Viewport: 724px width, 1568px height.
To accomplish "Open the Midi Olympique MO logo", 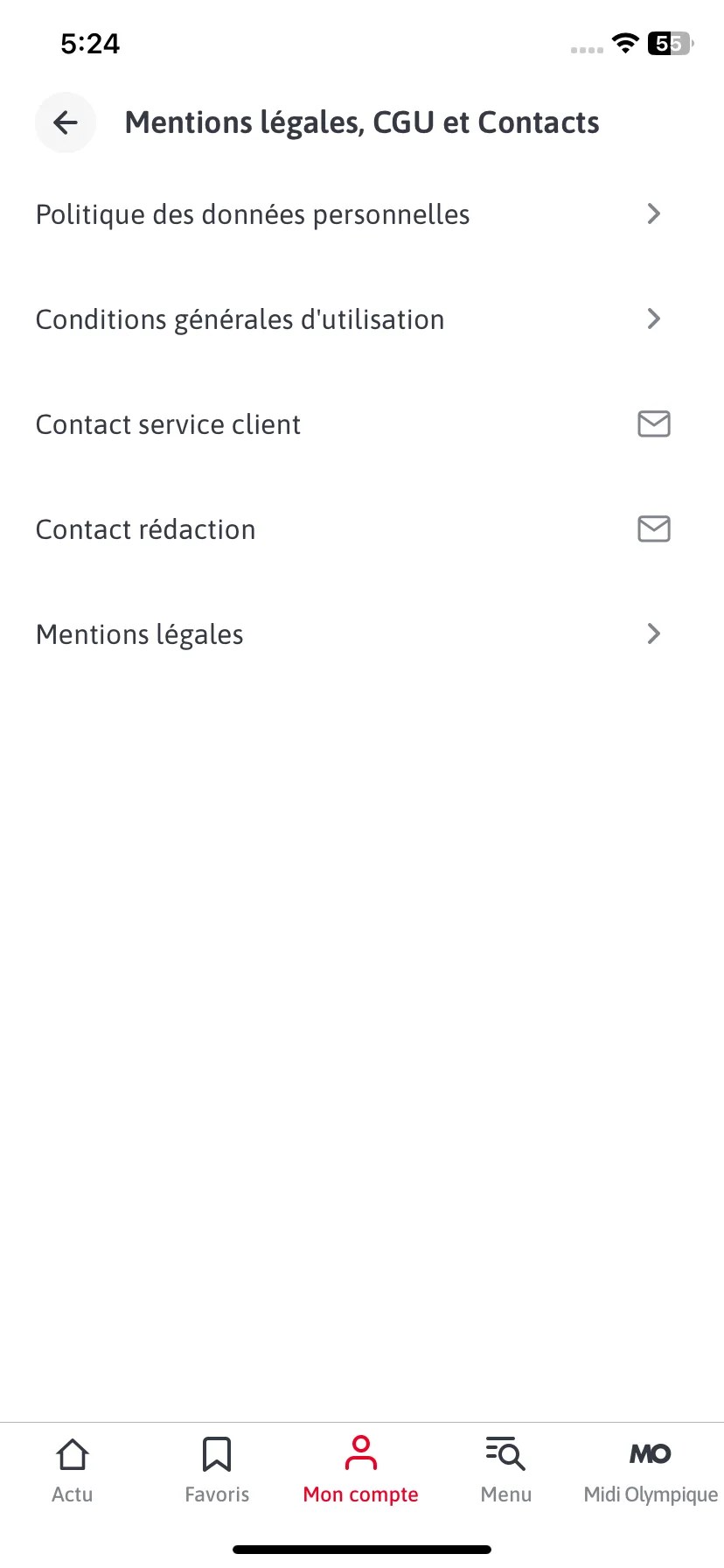I will tap(651, 1454).
